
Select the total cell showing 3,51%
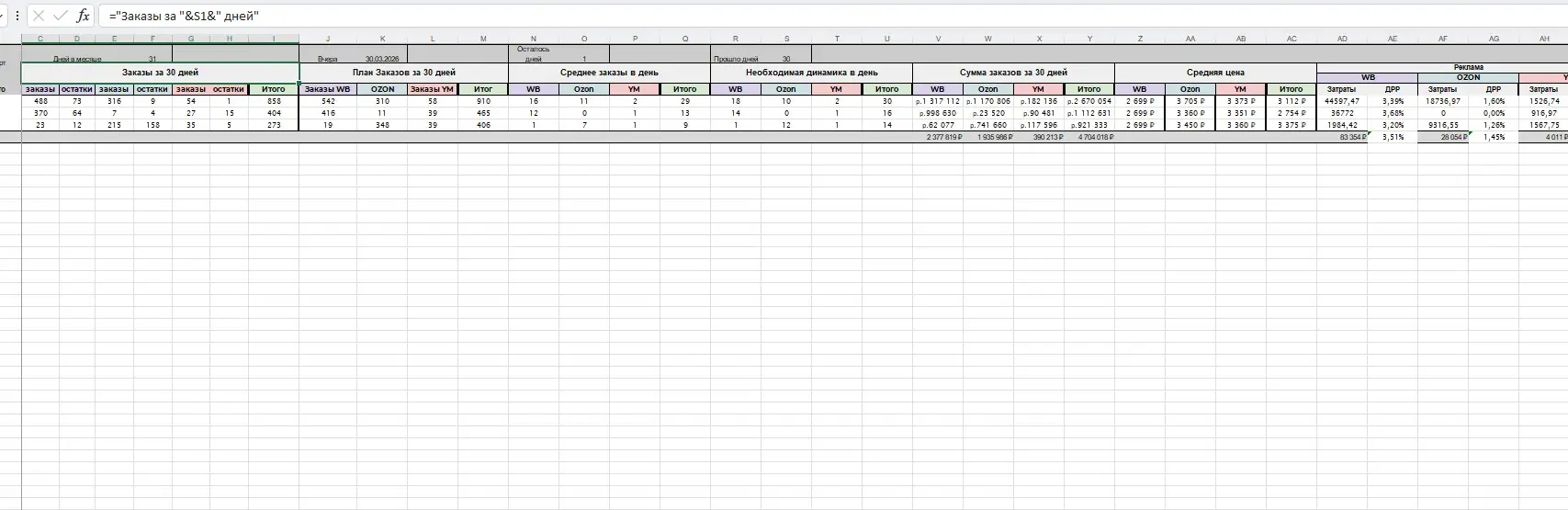coord(1393,137)
